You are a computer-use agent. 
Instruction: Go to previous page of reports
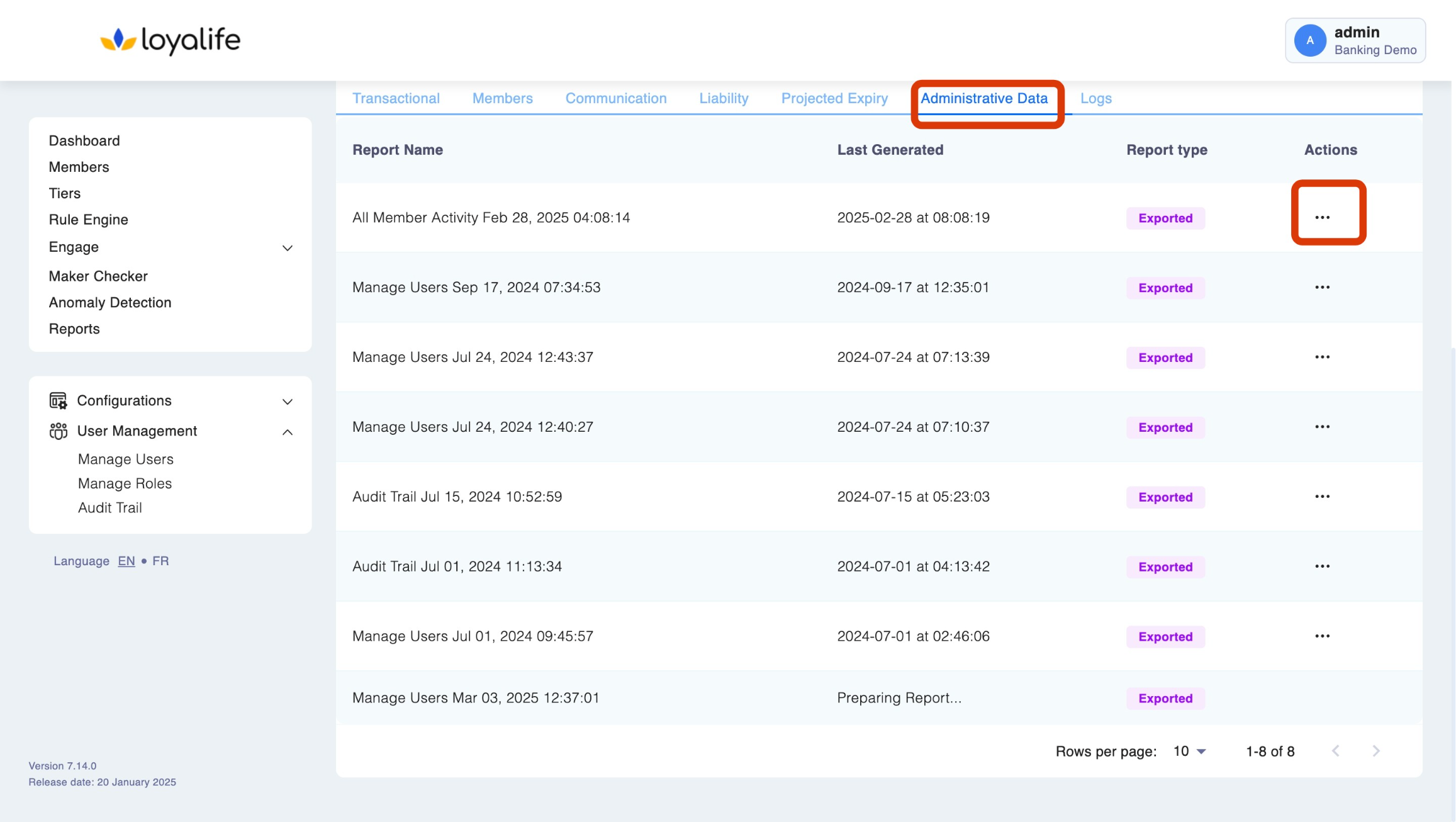pyautogui.click(x=1335, y=751)
